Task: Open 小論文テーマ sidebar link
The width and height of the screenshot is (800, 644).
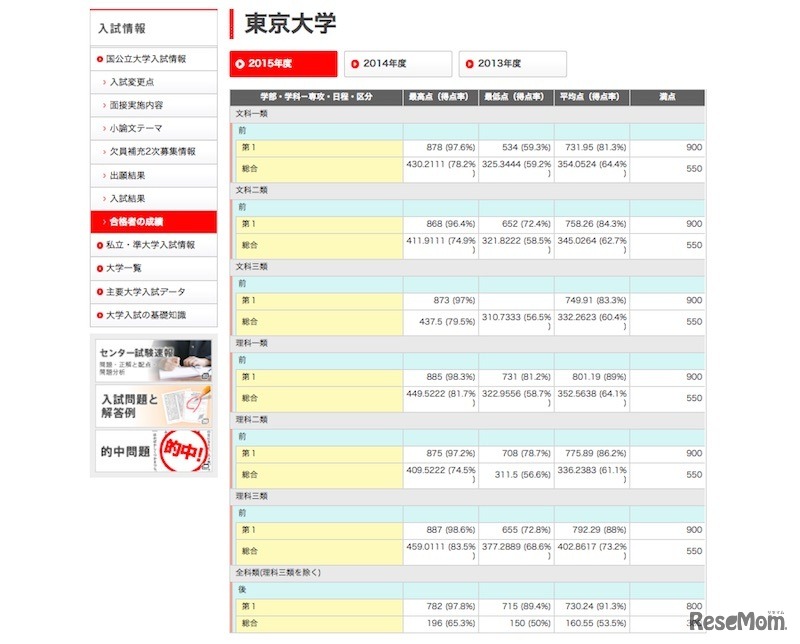Action: 154,129
